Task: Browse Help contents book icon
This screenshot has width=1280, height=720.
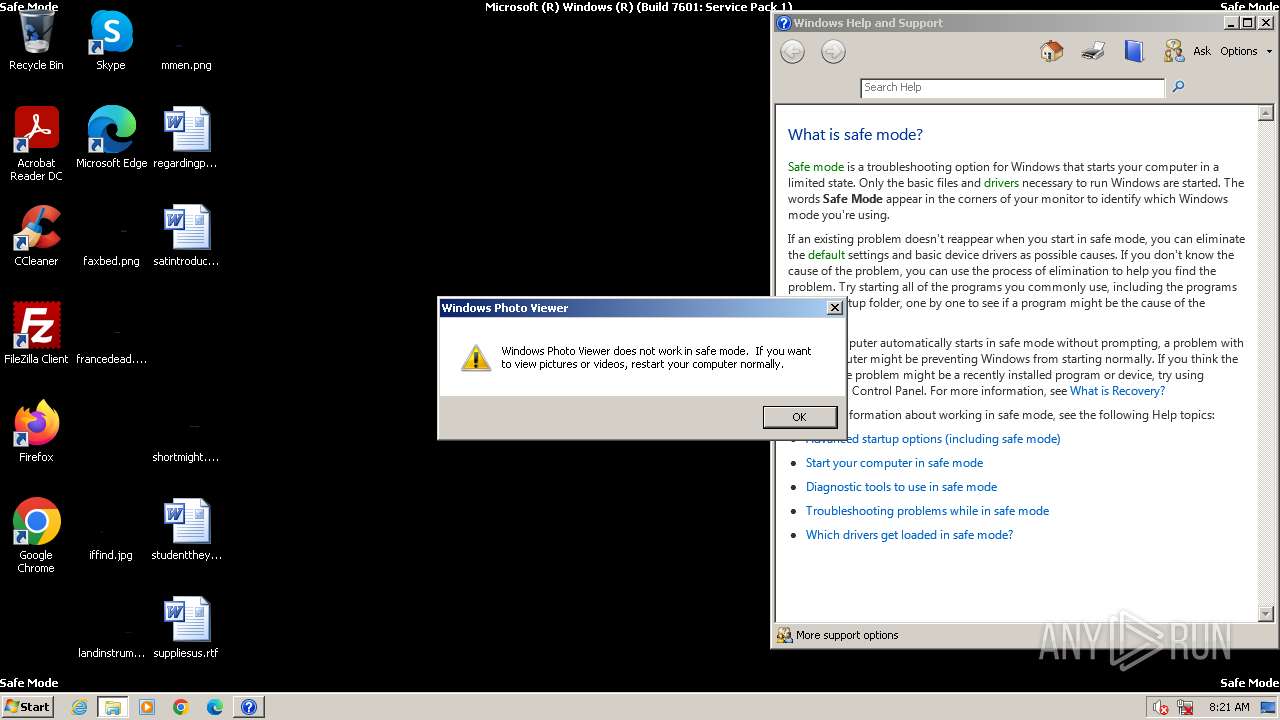Action: 1133,51
